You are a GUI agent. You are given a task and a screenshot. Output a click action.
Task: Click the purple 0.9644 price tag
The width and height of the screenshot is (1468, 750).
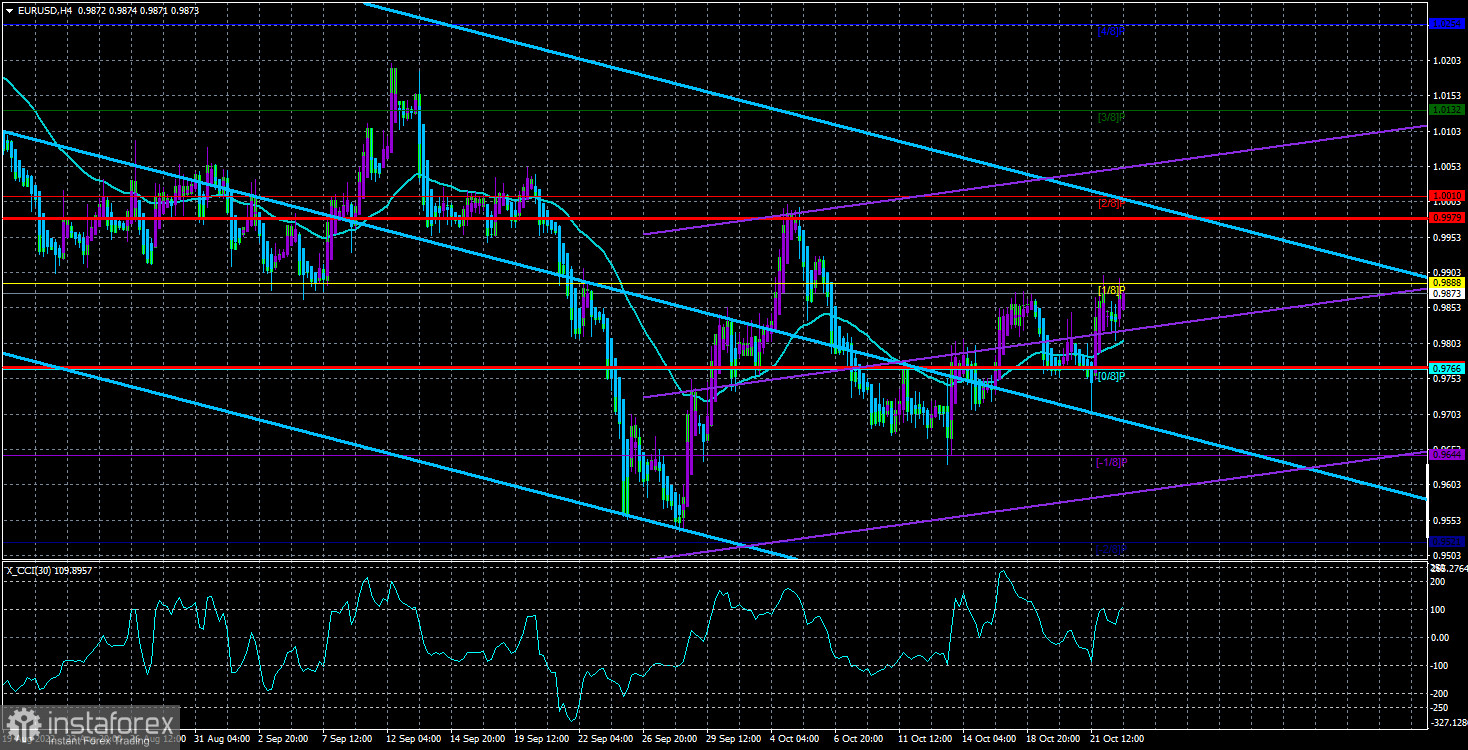(1447, 455)
